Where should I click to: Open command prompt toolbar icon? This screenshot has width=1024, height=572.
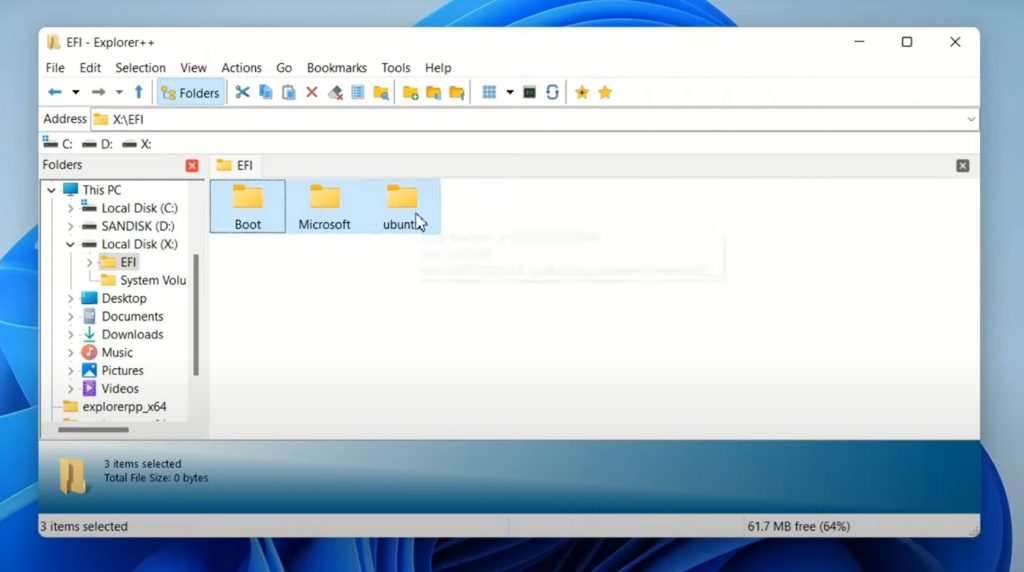pyautogui.click(x=530, y=93)
